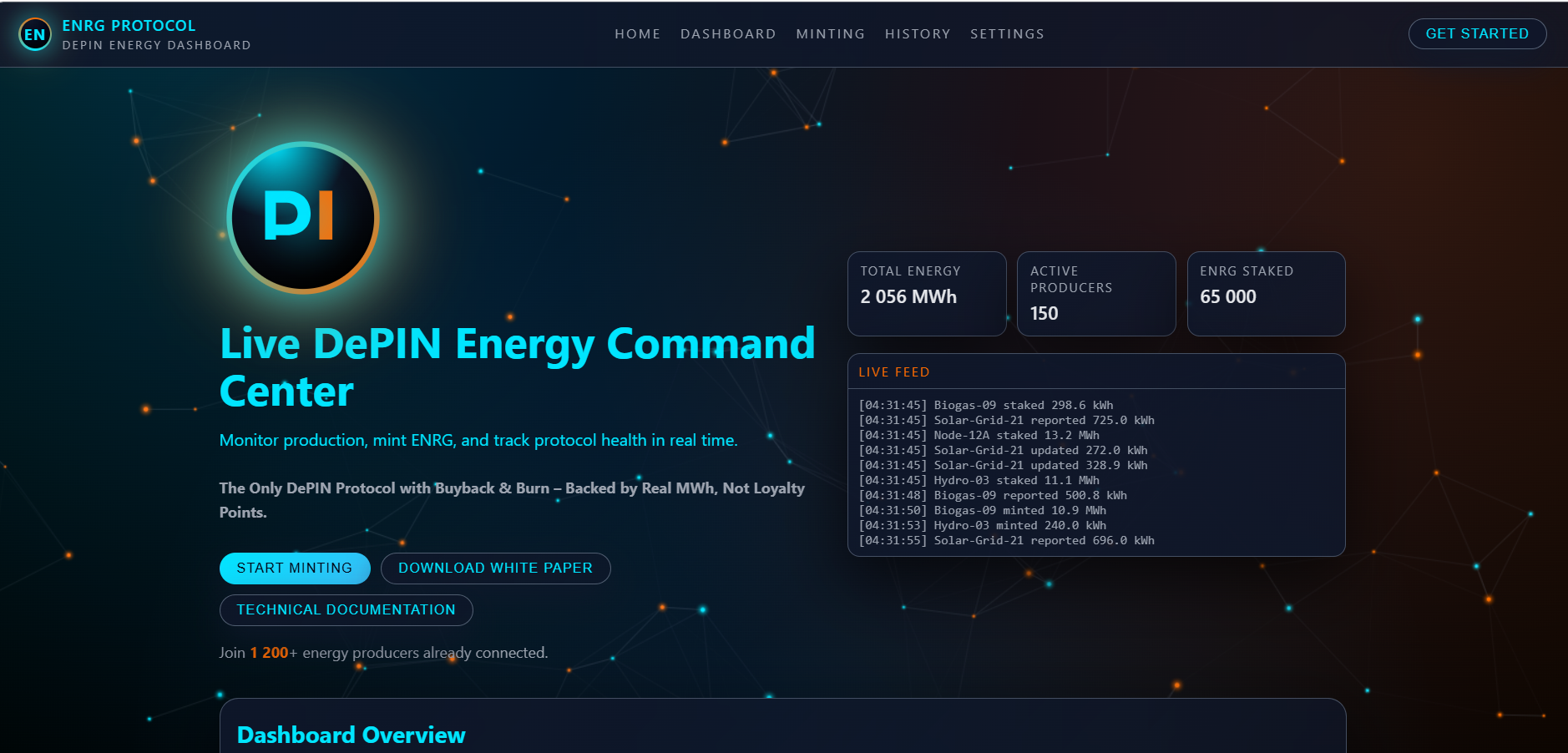This screenshot has width=1568, height=753.
Task: Click the 150 producers value
Action: point(1044,314)
